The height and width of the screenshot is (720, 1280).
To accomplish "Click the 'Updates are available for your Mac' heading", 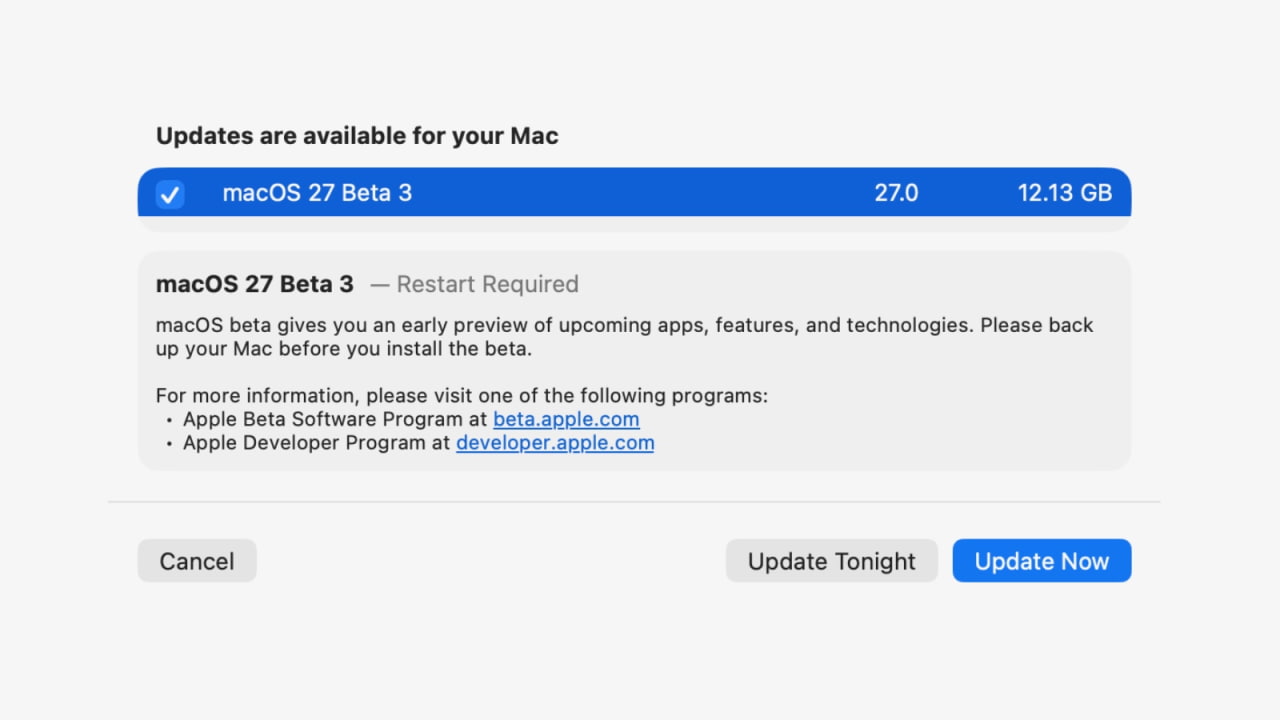I will [357, 136].
